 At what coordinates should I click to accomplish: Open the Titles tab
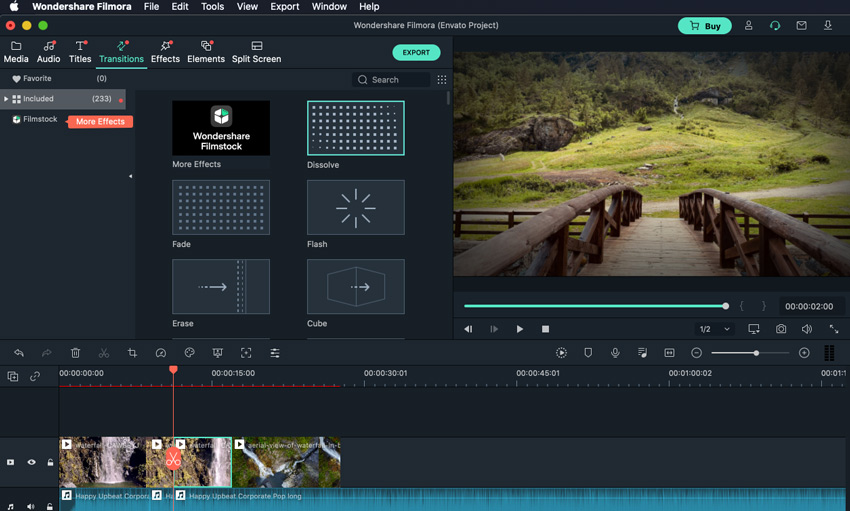tap(80, 52)
